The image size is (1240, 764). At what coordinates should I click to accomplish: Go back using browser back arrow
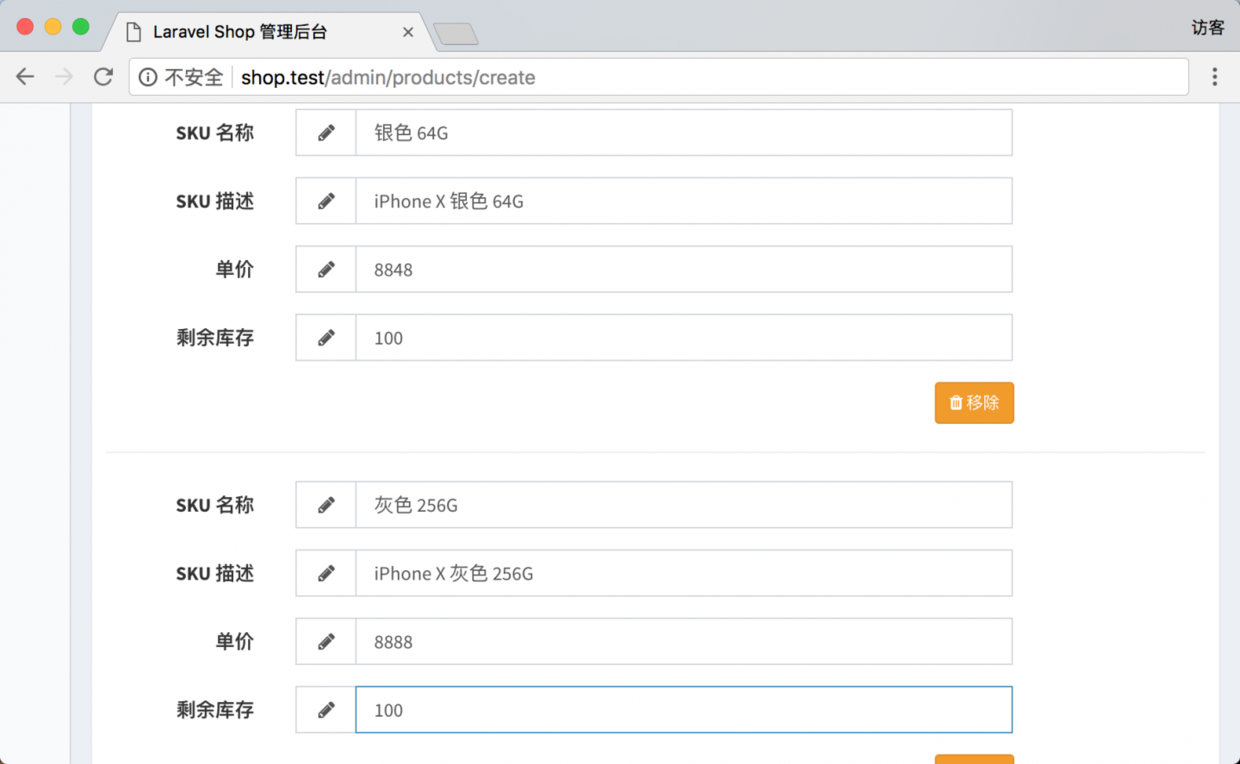click(x=25, y=77)
